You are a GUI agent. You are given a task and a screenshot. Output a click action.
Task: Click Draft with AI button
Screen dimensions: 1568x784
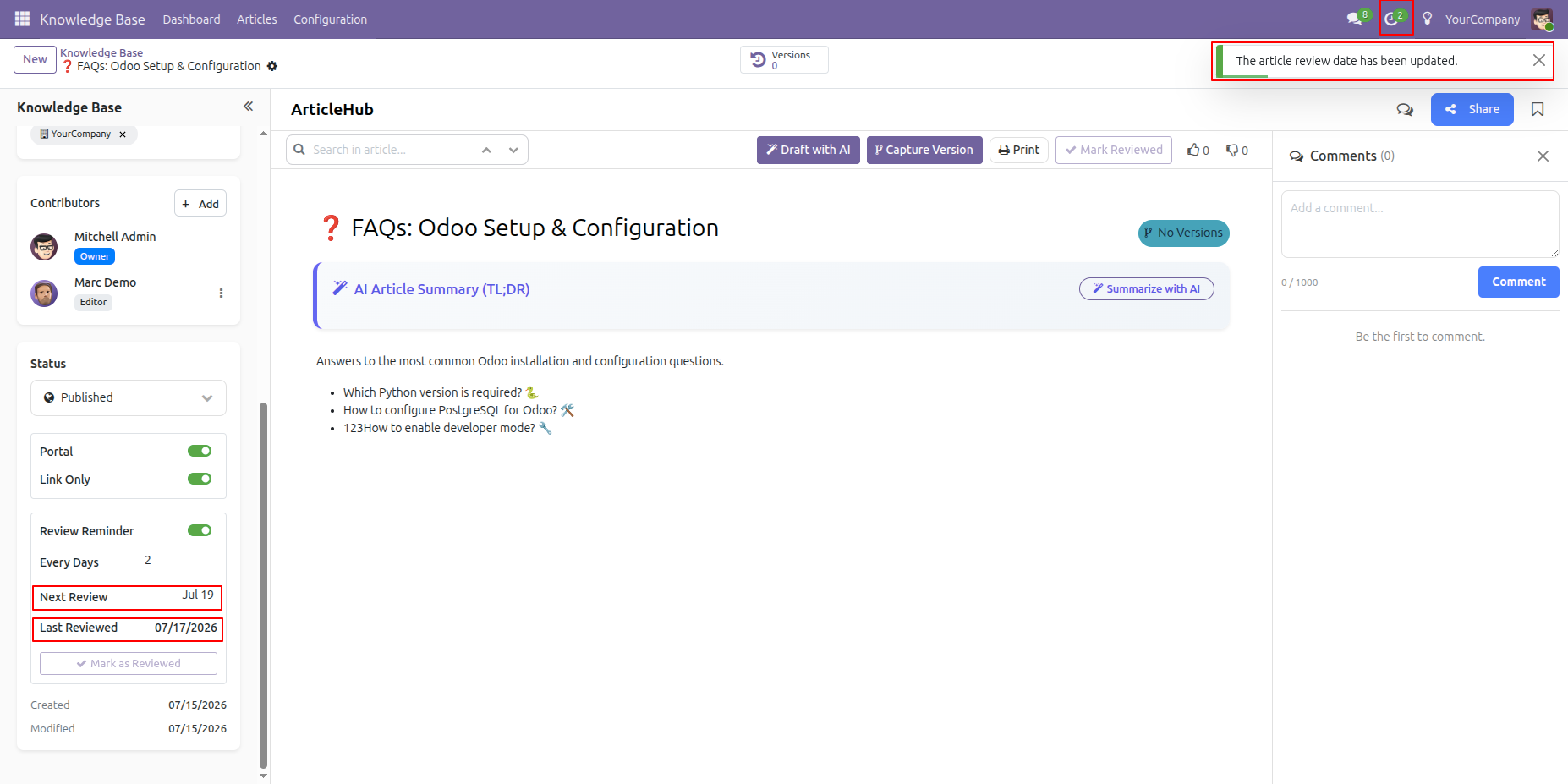[x=809, y=150]
